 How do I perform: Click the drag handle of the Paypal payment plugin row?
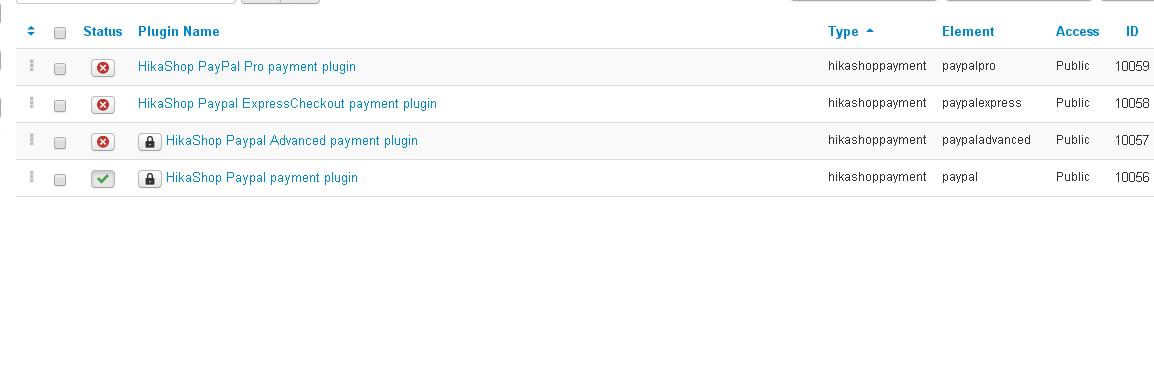(32, 176)
